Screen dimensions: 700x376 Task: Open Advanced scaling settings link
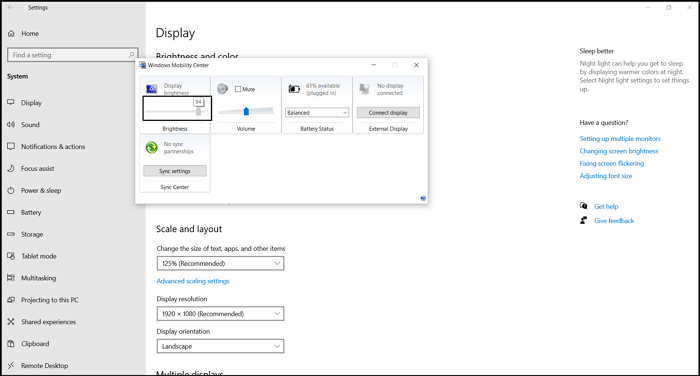193,281
